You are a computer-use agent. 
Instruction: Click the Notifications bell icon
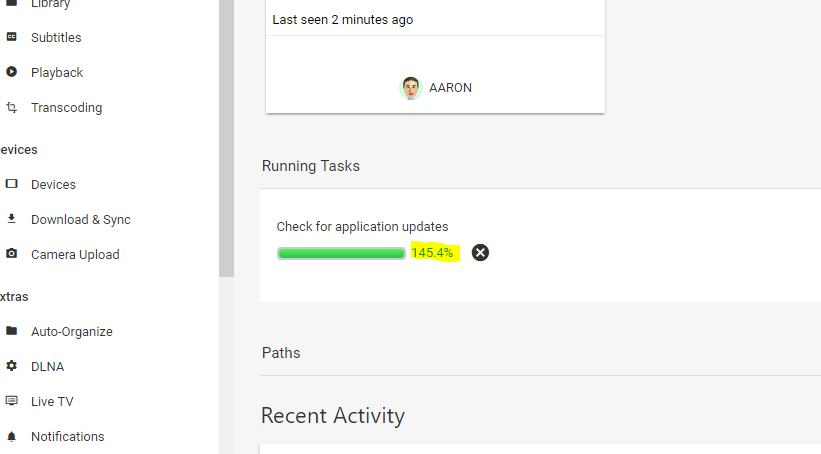click(12, 436)
